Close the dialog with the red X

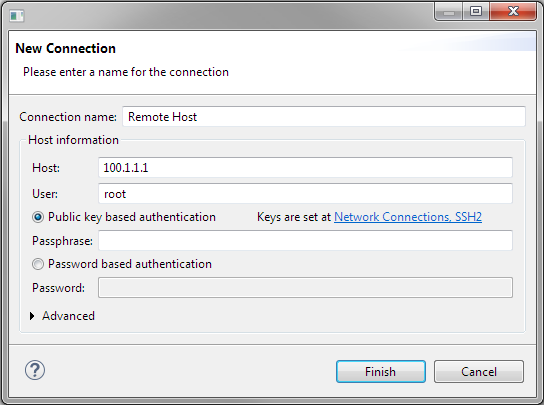513,11
